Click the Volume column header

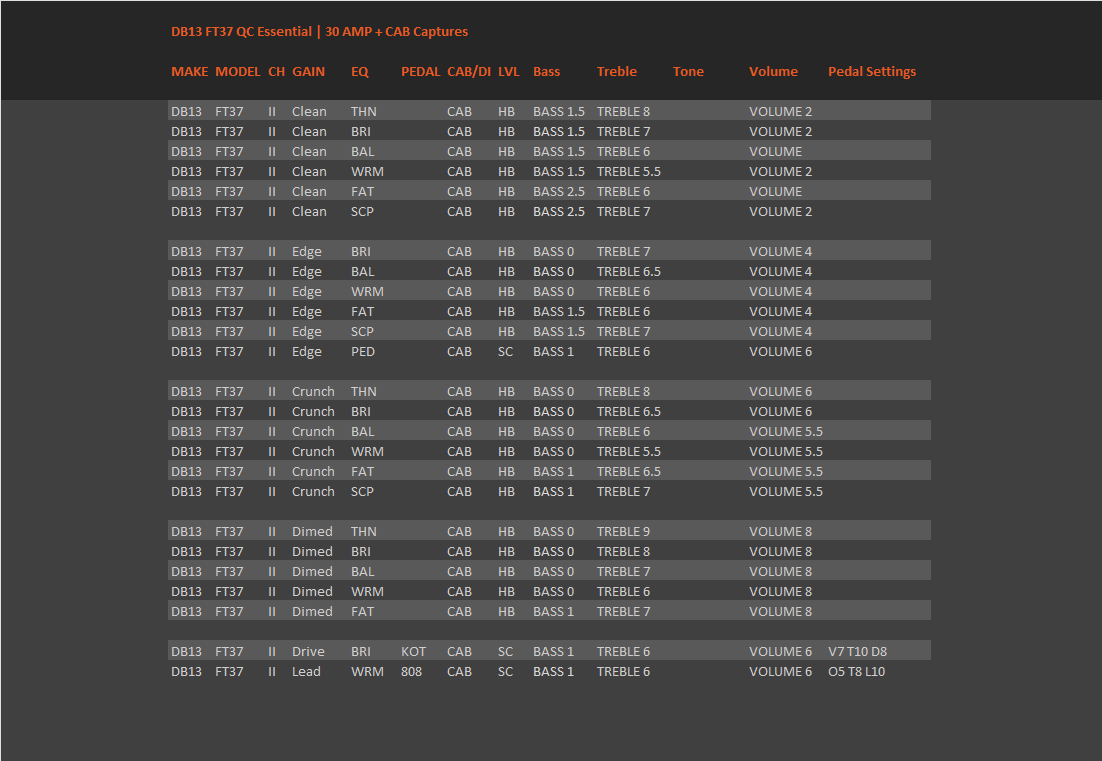tap(773, 72)
